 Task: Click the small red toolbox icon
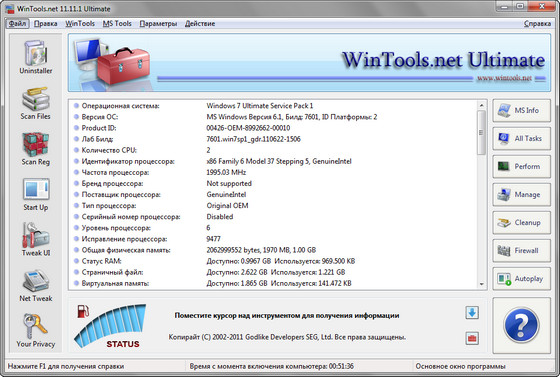point(472,338)
